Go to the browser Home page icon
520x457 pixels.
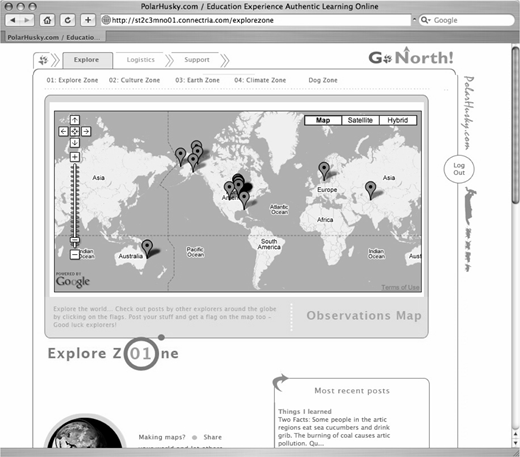[x=47, y=20]
